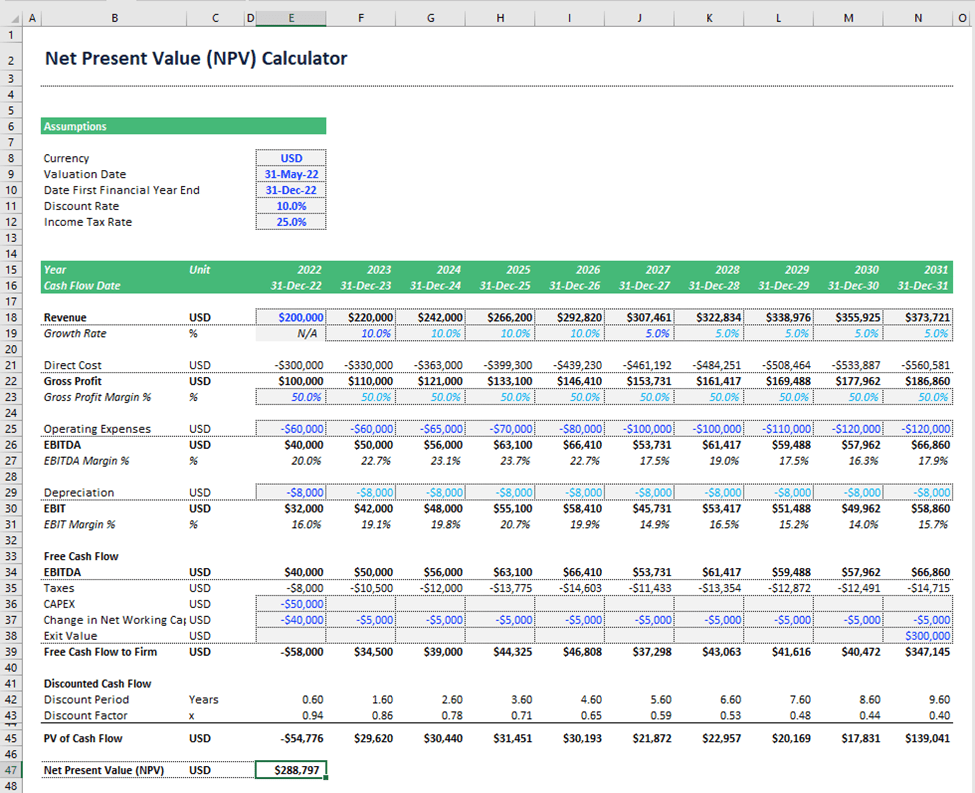Click the Net Present Value (NPV) label
This screenshot has height=793, width=975.
(104, 770)
